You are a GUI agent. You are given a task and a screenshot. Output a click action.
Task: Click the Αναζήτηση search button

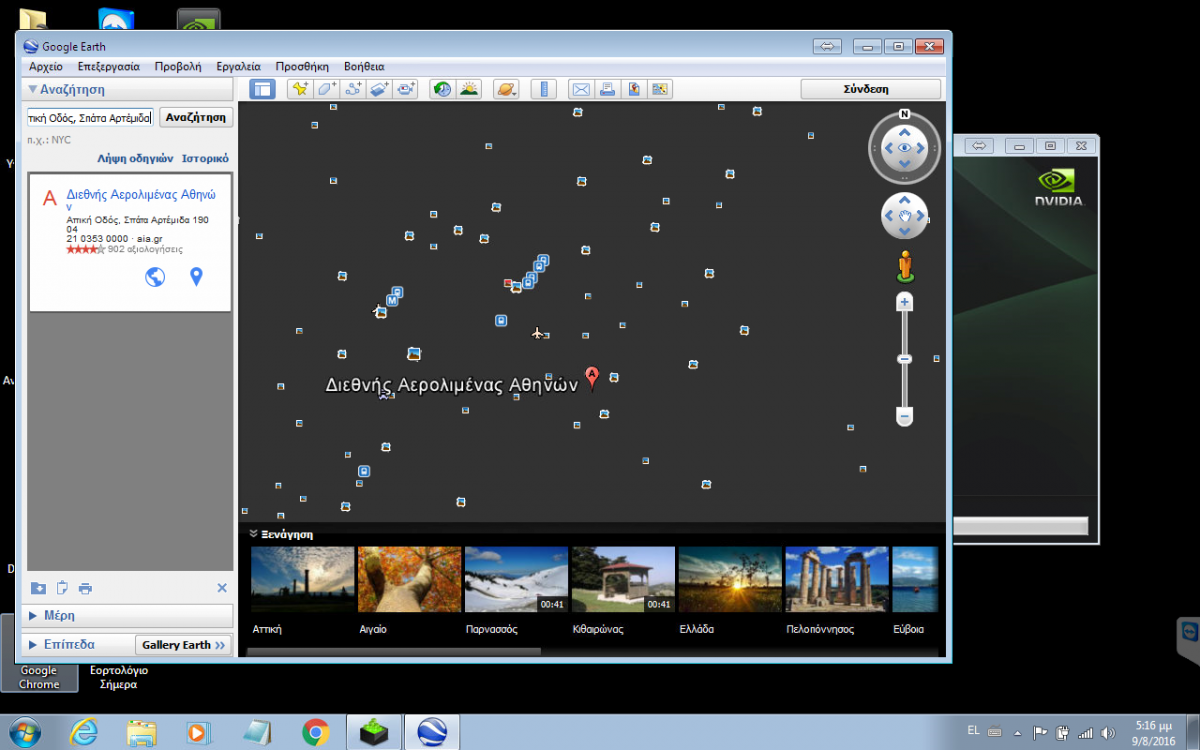(196, 118)
